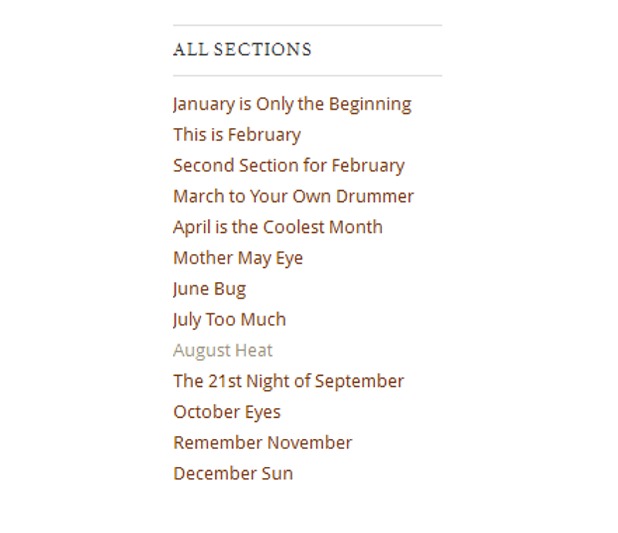
Task: Select the "Remember November" link
Action: 262,443
